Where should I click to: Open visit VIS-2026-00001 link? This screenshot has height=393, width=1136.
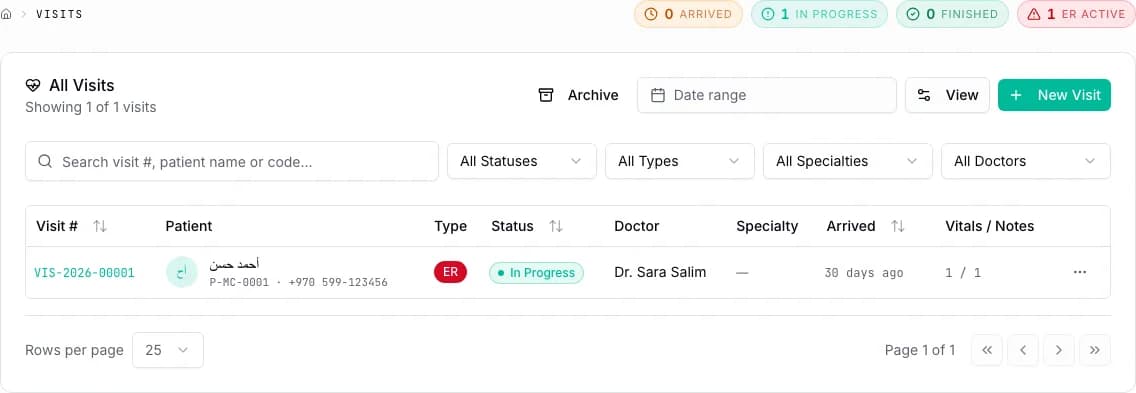[84, 273]
